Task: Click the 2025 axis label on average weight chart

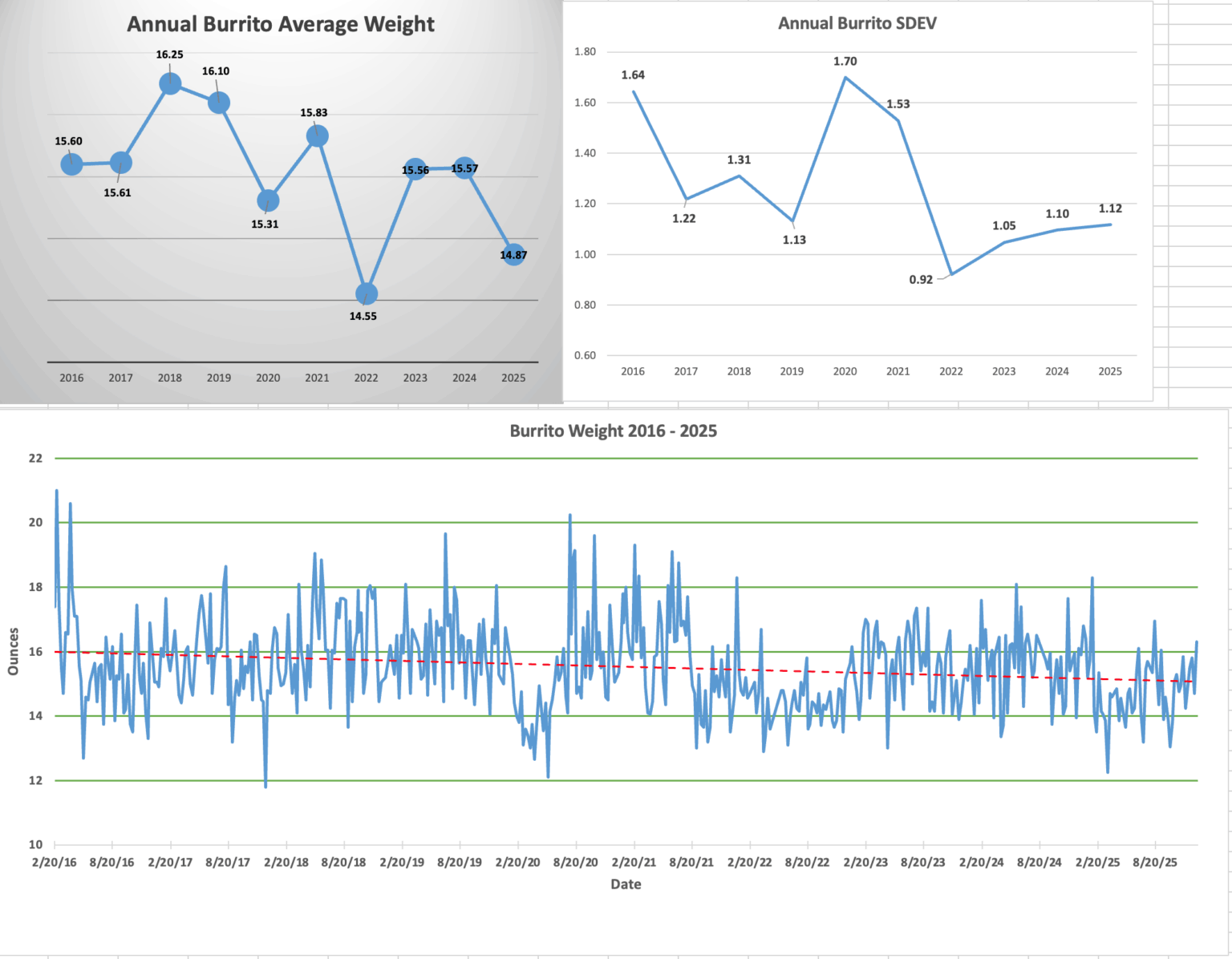Action: (513, 377)
